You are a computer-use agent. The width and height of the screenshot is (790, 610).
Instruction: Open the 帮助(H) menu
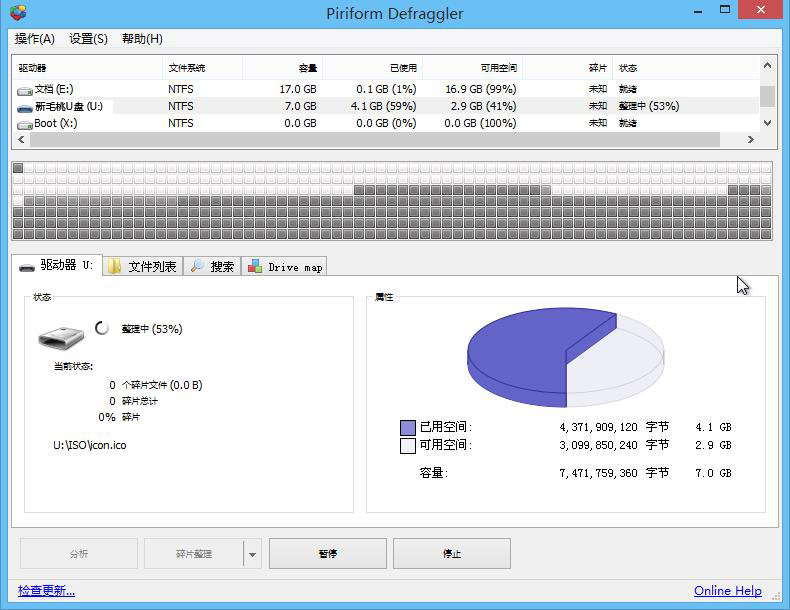142,39
